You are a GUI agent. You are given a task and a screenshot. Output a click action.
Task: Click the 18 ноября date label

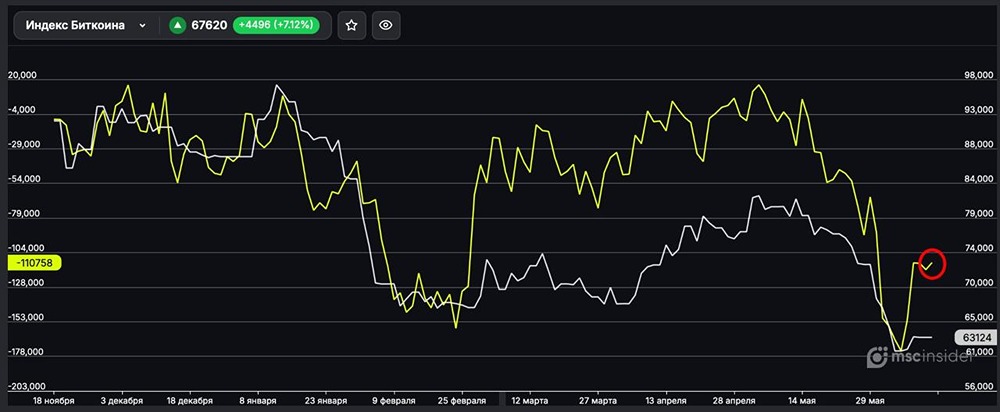tap(54, 401)
